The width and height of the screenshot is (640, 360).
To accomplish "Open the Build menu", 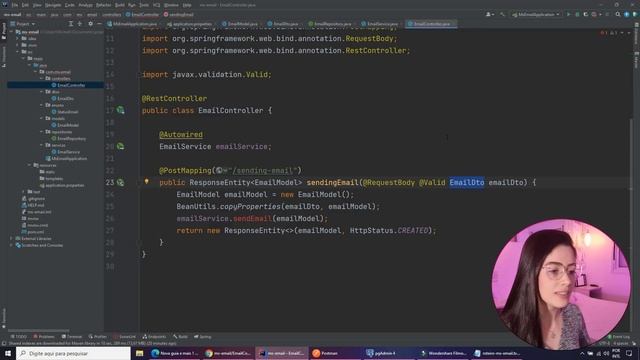I will point(120,5).
